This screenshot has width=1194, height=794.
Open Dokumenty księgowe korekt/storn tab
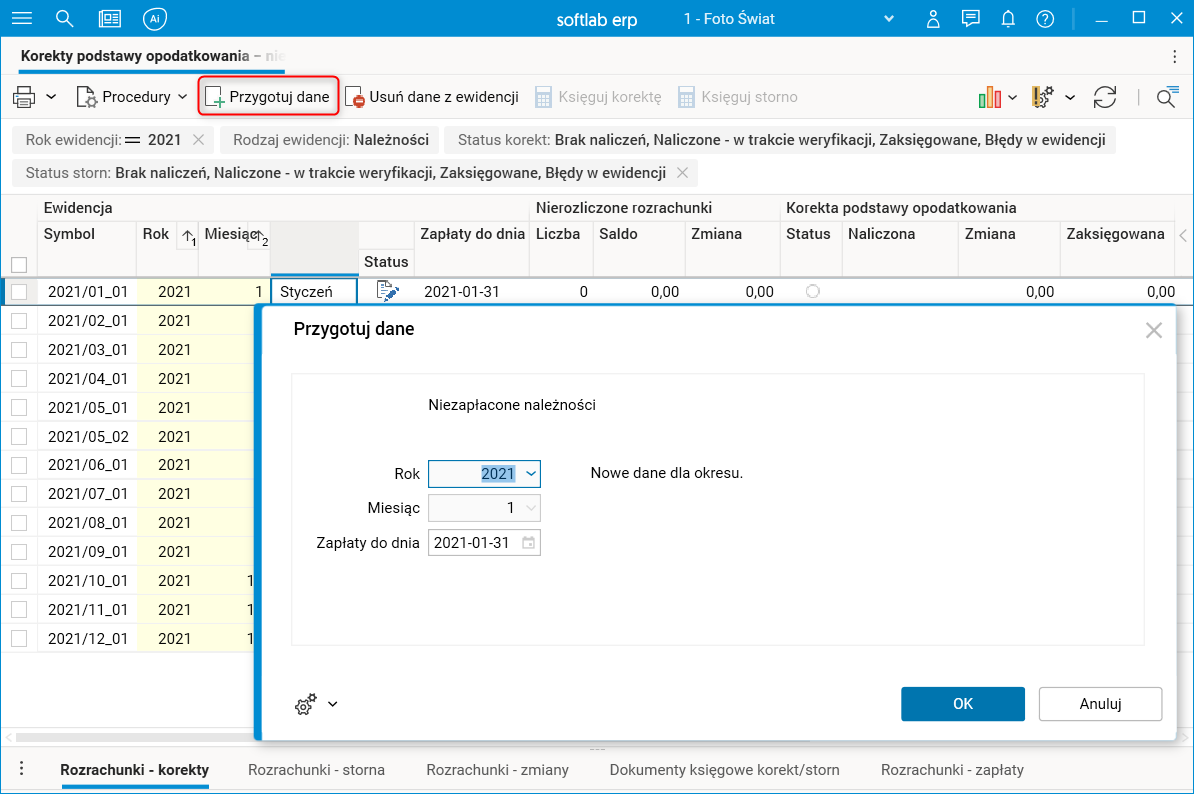pos(724,770)
